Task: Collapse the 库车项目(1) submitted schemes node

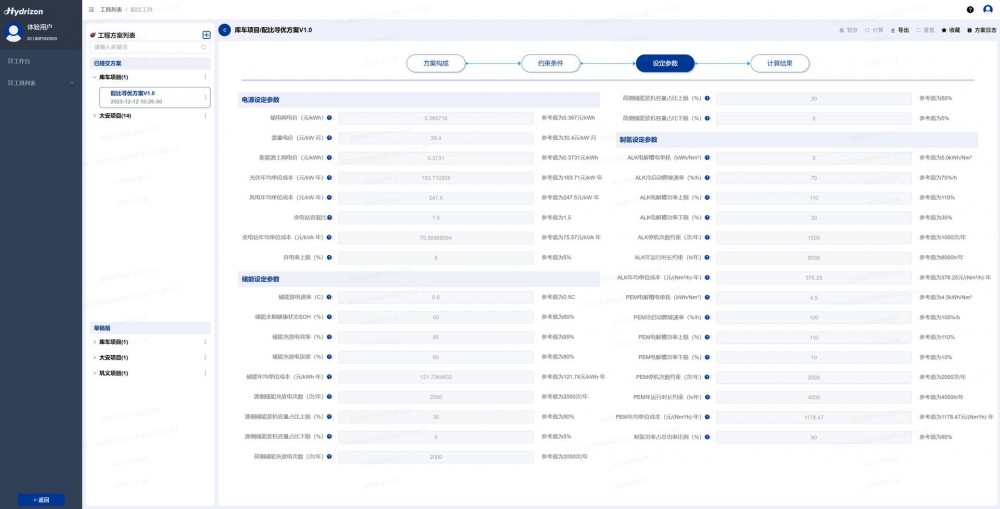Action: point(94,77)
